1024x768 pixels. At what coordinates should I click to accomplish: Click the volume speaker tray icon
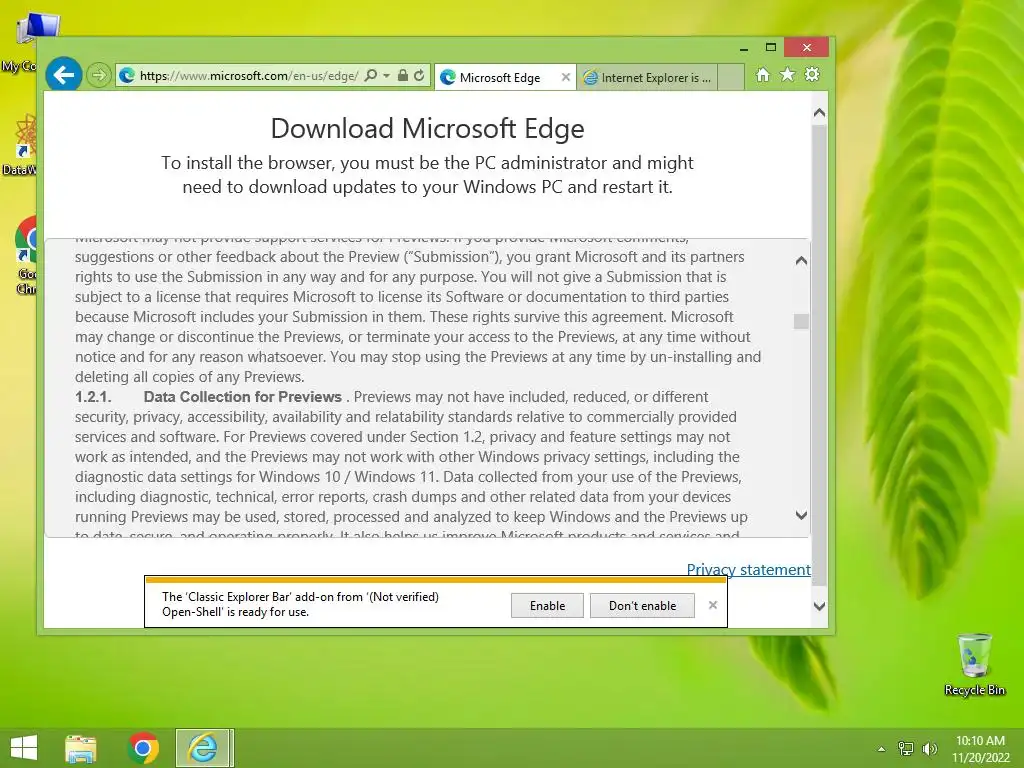(x=929, y=749)
